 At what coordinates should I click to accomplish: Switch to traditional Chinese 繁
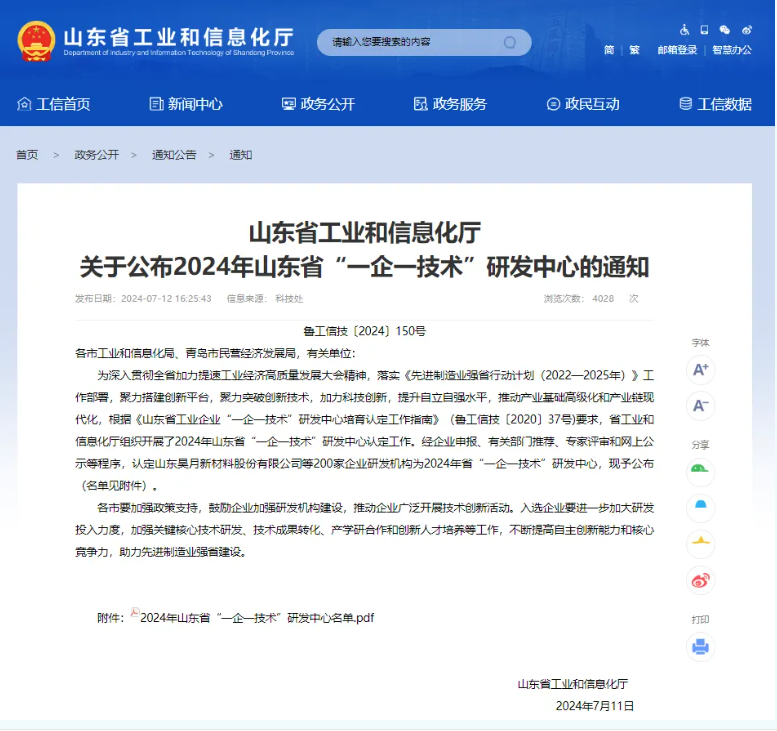coord(634,50)
